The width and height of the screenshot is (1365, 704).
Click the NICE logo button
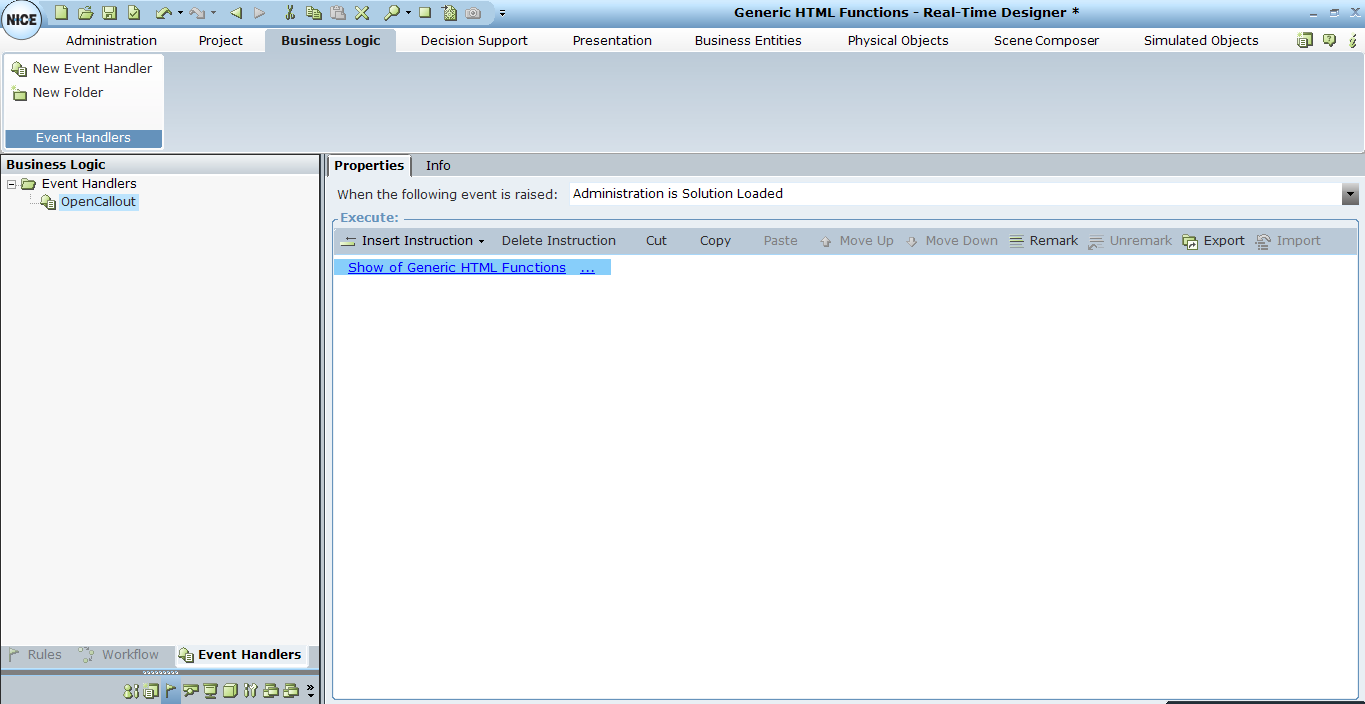21,19
